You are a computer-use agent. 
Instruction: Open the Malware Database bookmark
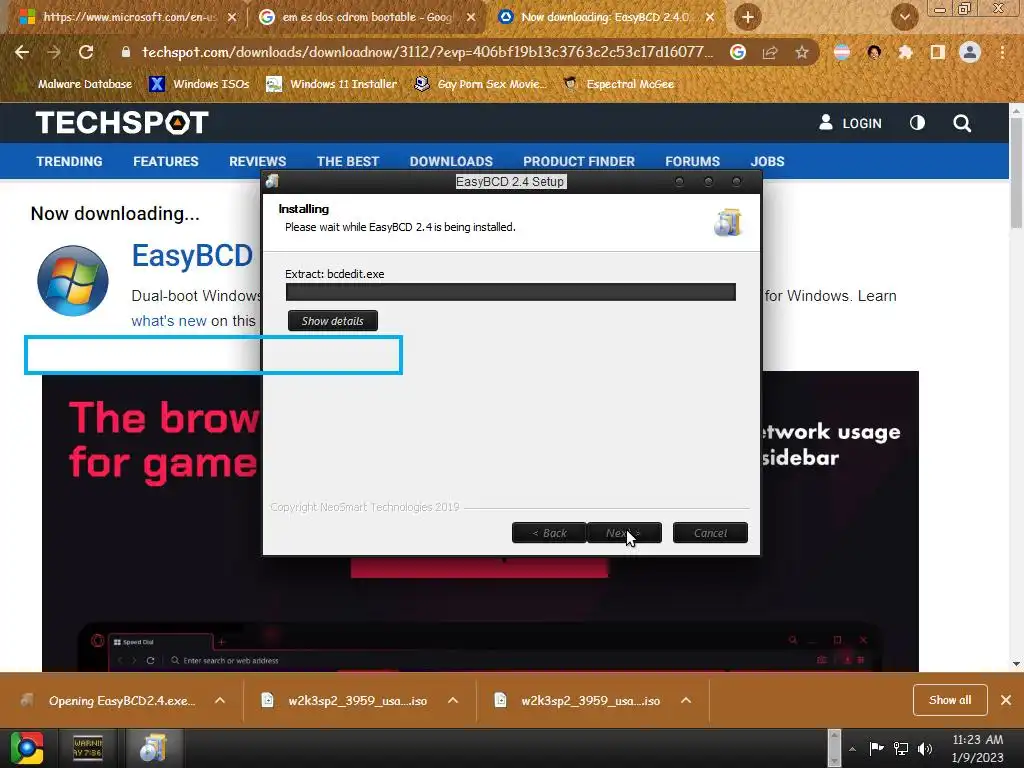pos(85,84)
